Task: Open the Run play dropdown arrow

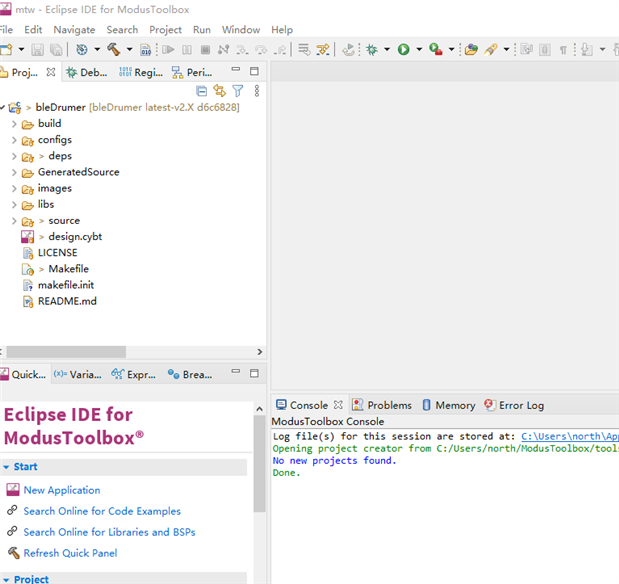Action: [x=419, y=49]
